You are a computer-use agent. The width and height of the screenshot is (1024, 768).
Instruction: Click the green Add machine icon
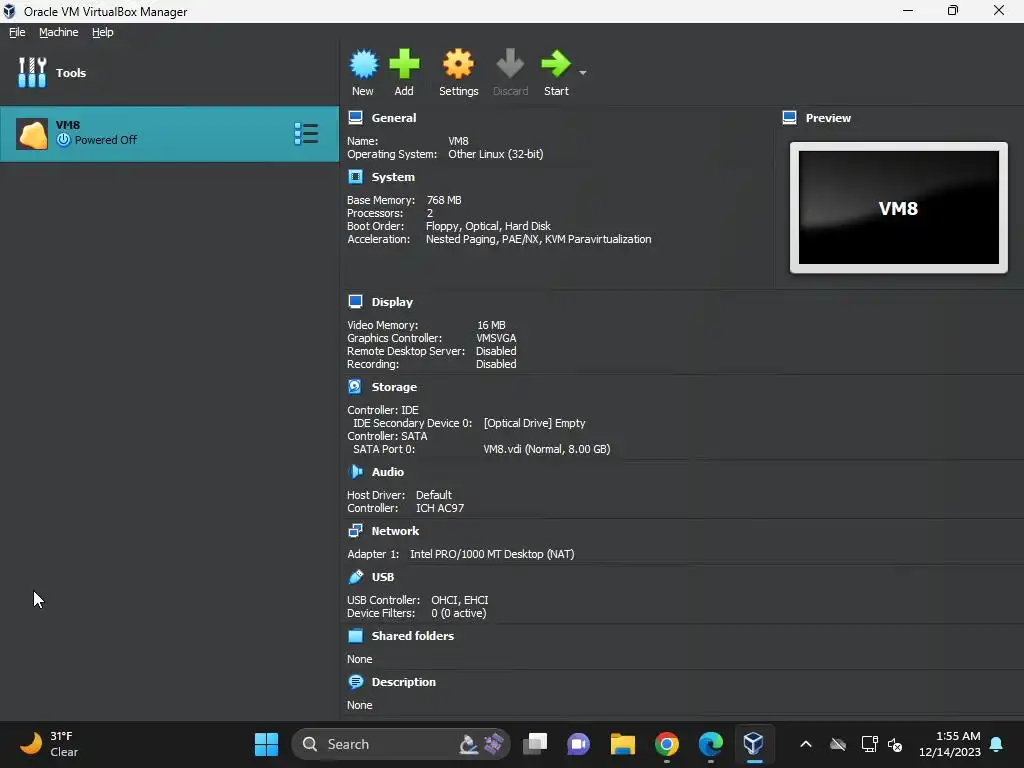(x=404, y=64)
